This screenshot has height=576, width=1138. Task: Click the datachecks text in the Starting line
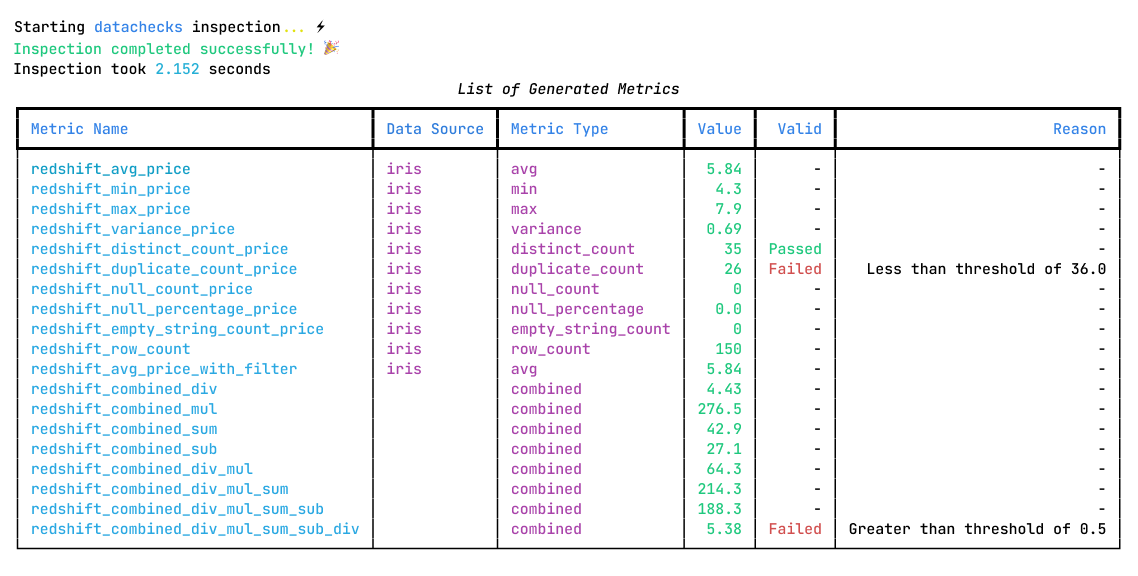click(138, 26)
